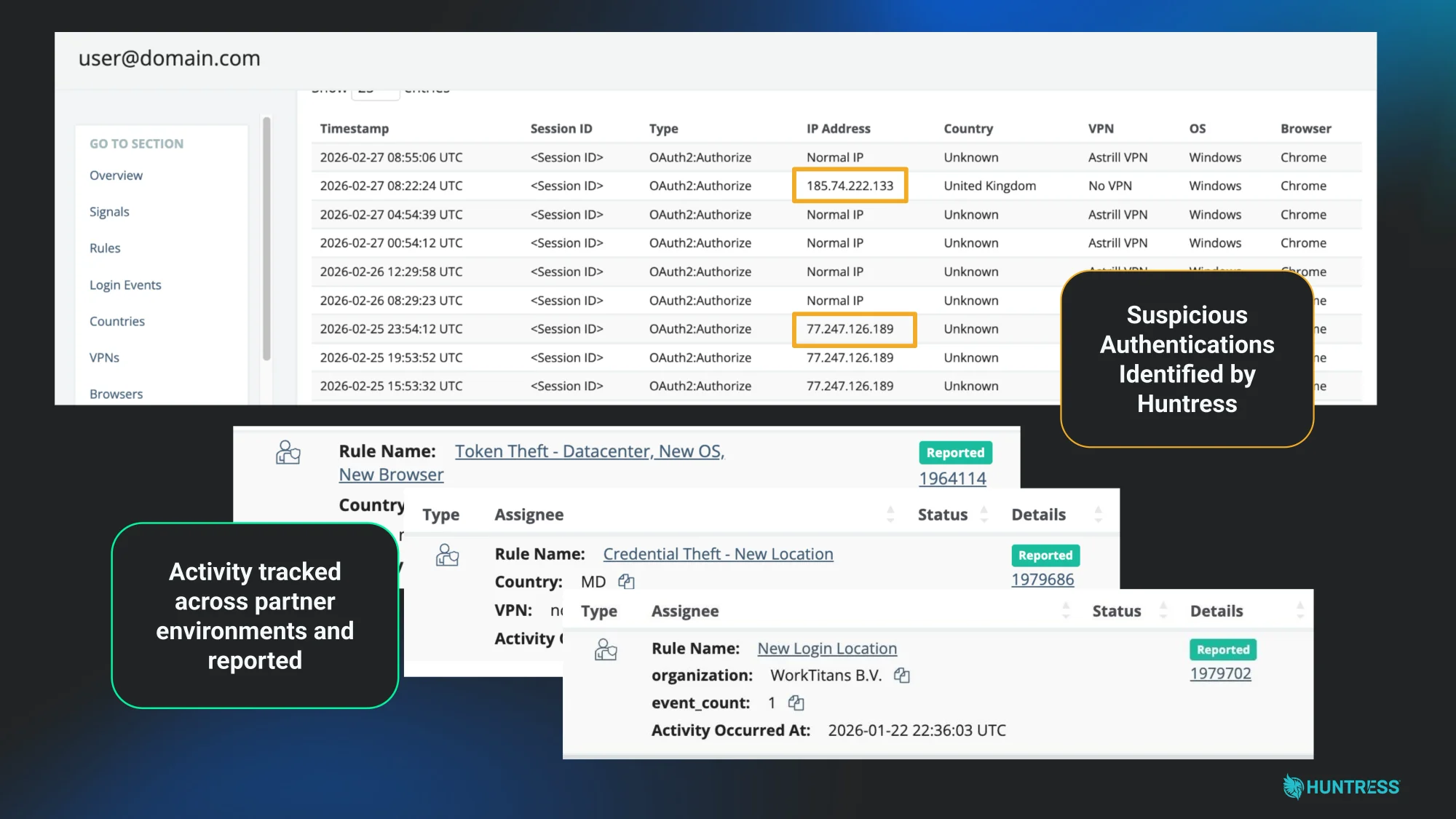Click the user icon beside New Login Location rule
The height and width of the screenshot is (819, 1456).
pos(606,649)
